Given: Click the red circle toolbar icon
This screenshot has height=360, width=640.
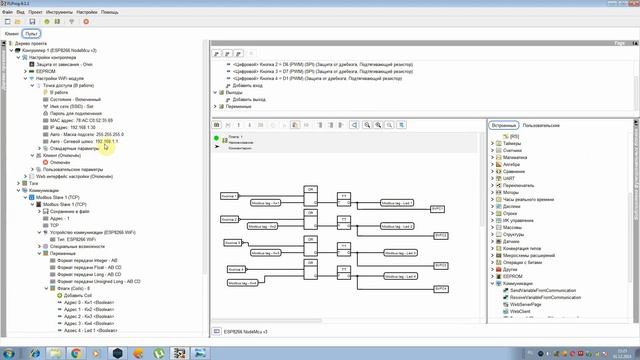Looking at the screenshot, I should coord(86,22).
